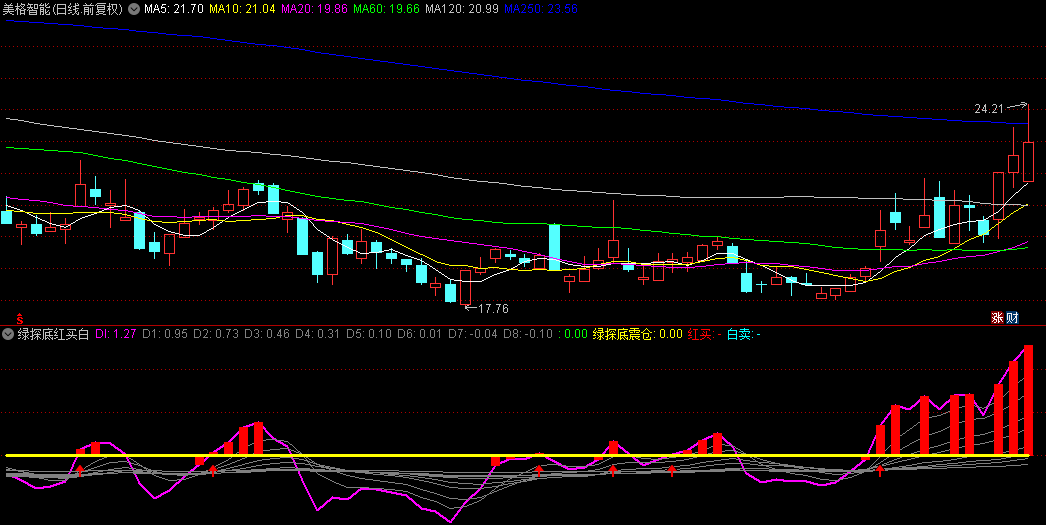Open dropdown beside 绿探底红买白 indicator name
The image size is (1046, 525).
click(9, 334)
